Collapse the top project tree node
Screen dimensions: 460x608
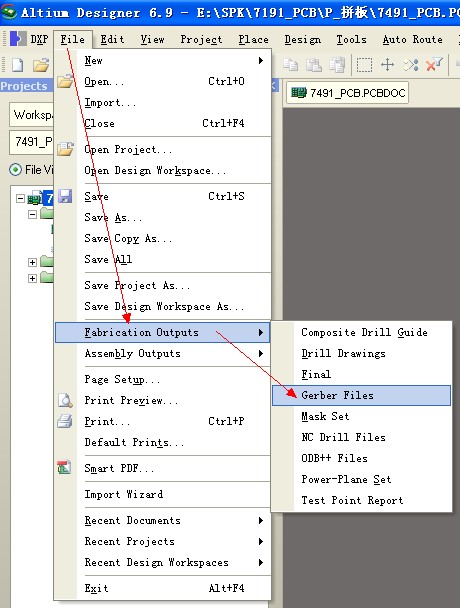tap(20, 199)
